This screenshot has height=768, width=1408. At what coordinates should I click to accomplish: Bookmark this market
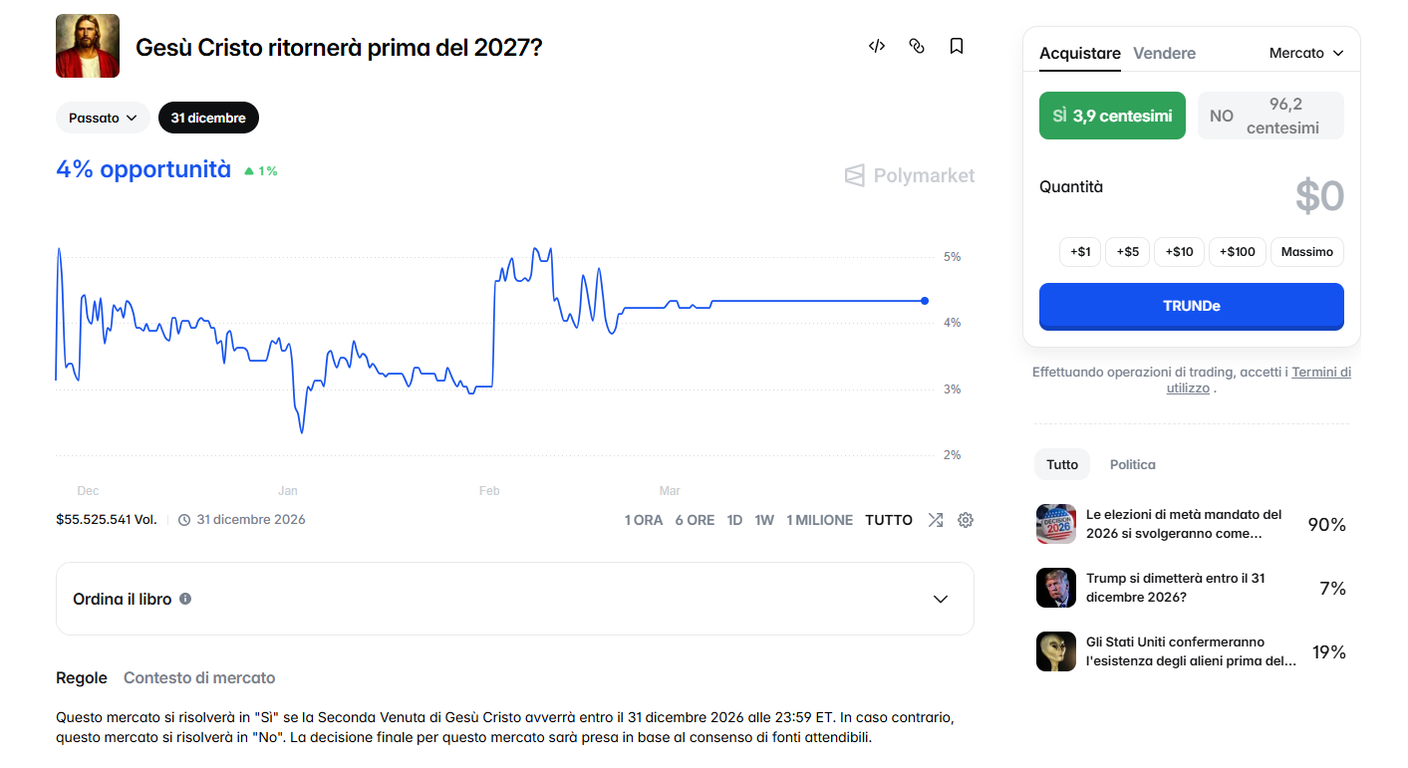tap(956, 46)
